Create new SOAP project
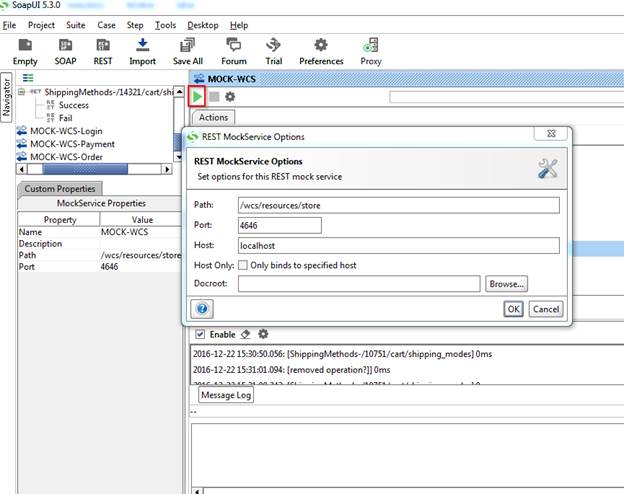 [65, 52]
